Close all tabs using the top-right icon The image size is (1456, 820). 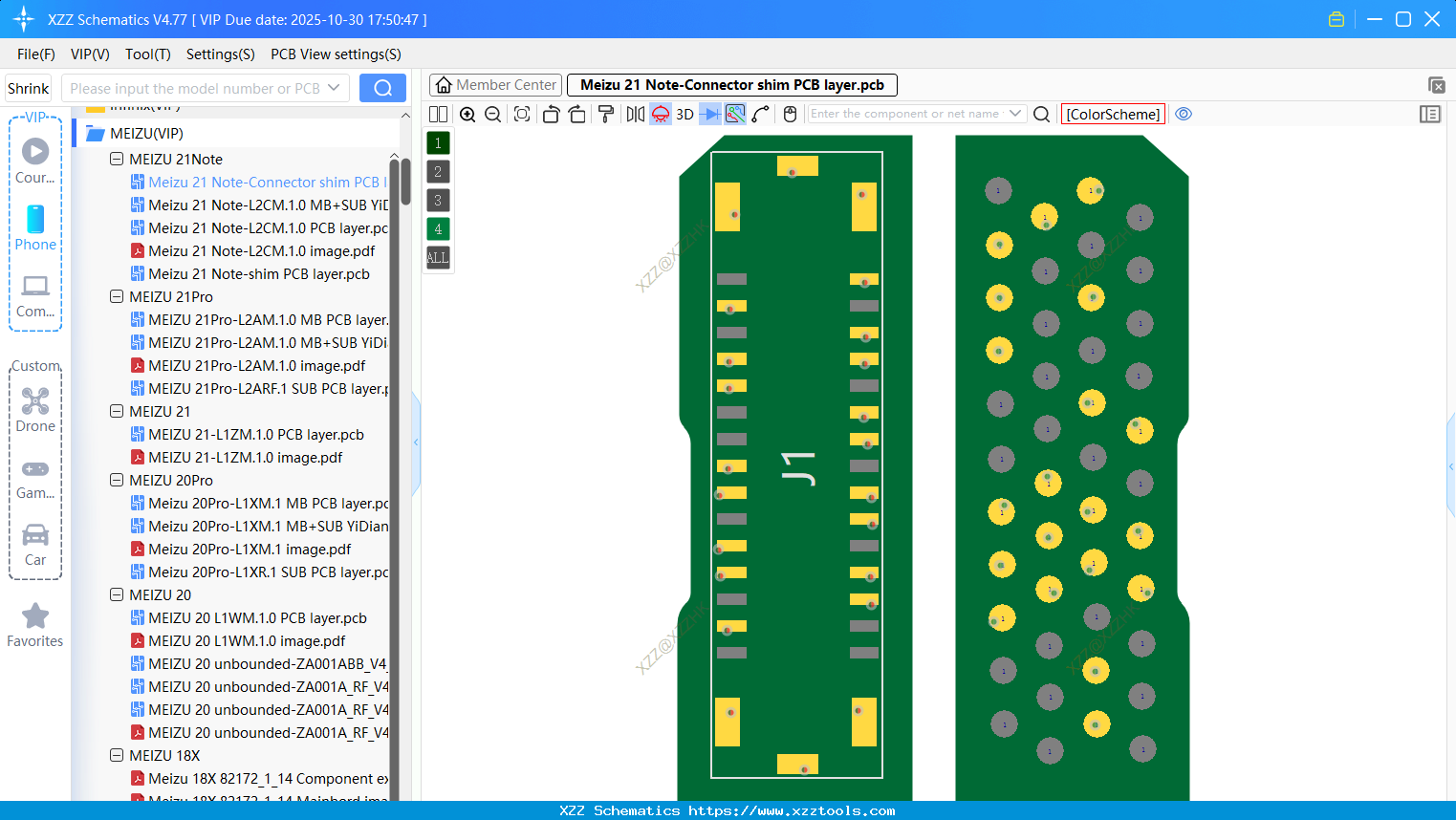point(1436,85)
